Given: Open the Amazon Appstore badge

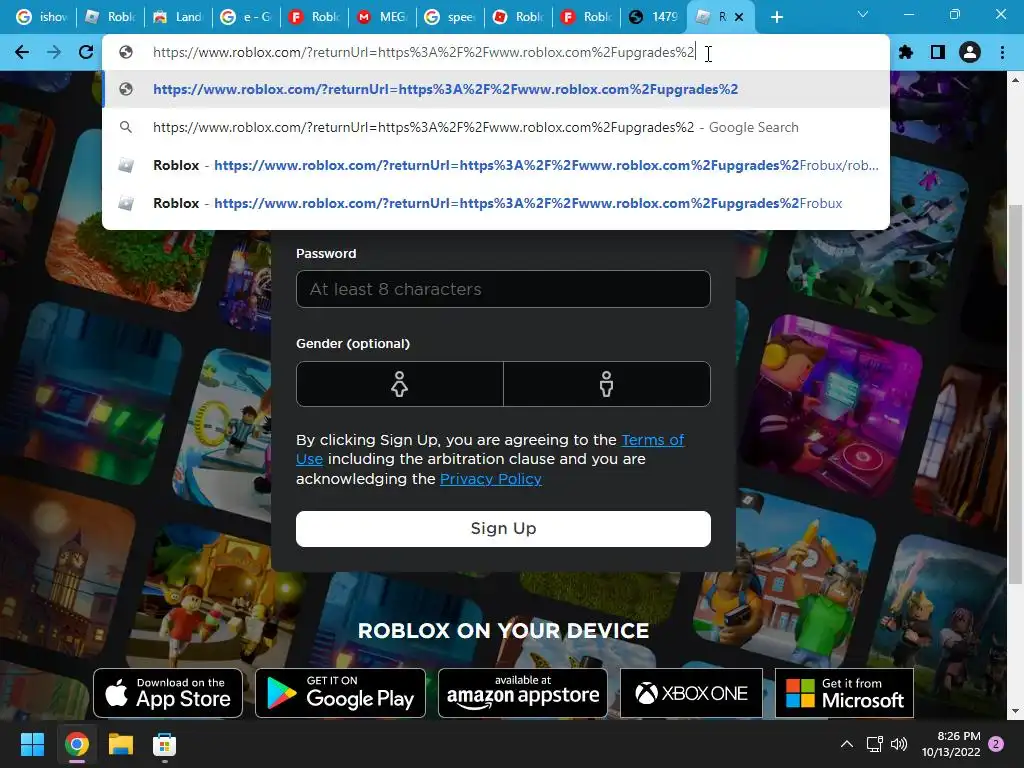Looking at the screenshot, I should point(522,693).
